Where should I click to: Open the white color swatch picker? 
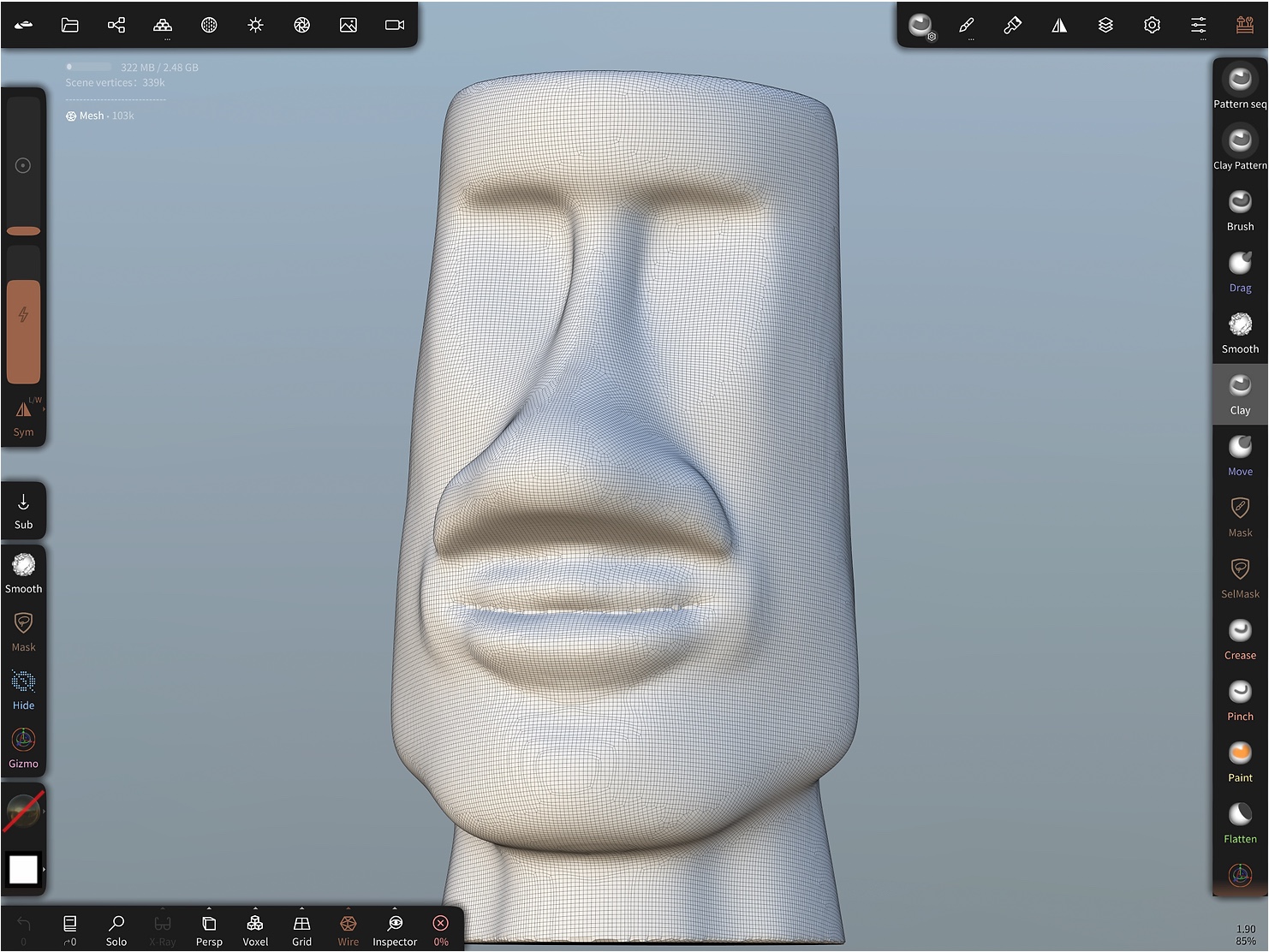[23, 869]
